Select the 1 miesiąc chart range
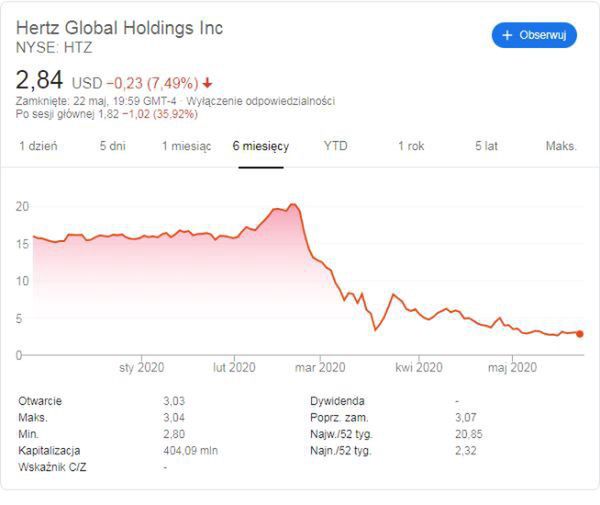Viewport: 600px width, 505px height. 186,146
